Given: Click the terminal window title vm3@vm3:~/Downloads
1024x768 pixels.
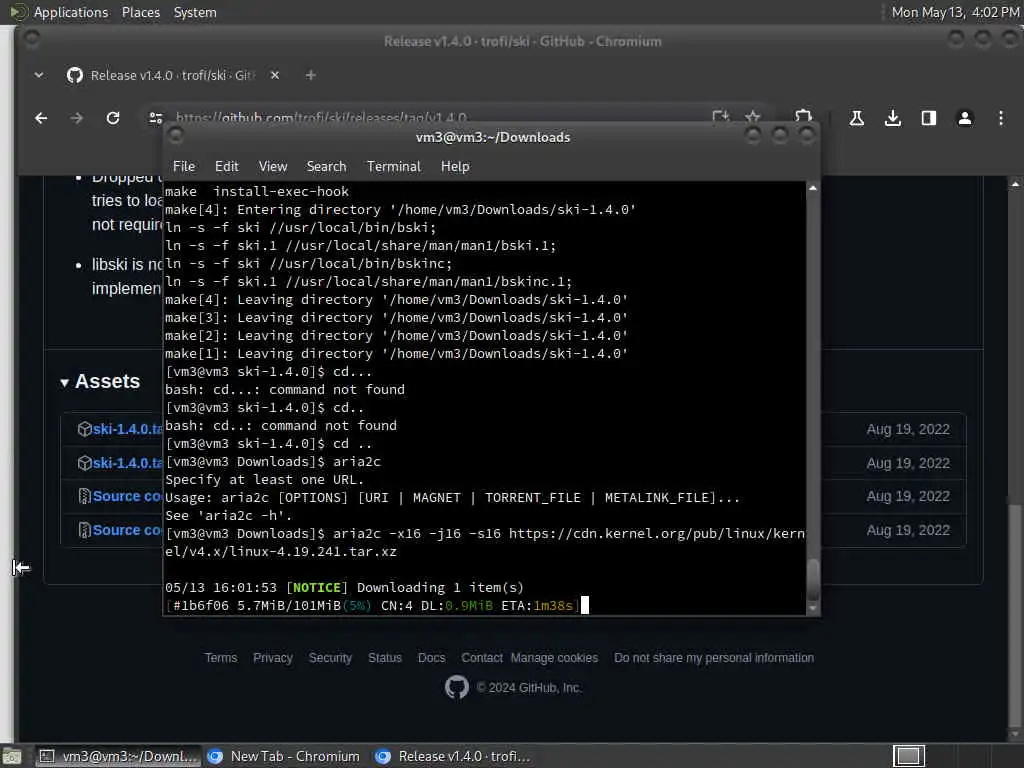Looking at the screenshot, I should click(x=493, y=137).
